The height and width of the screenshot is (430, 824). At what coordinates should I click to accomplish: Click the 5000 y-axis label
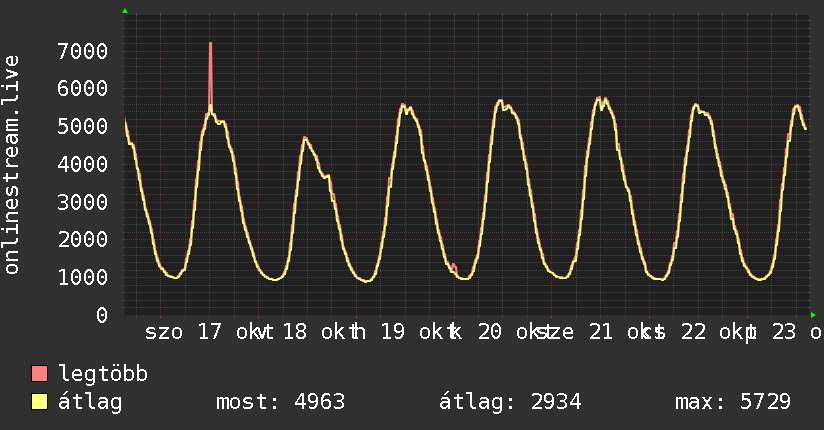(83, 126)
